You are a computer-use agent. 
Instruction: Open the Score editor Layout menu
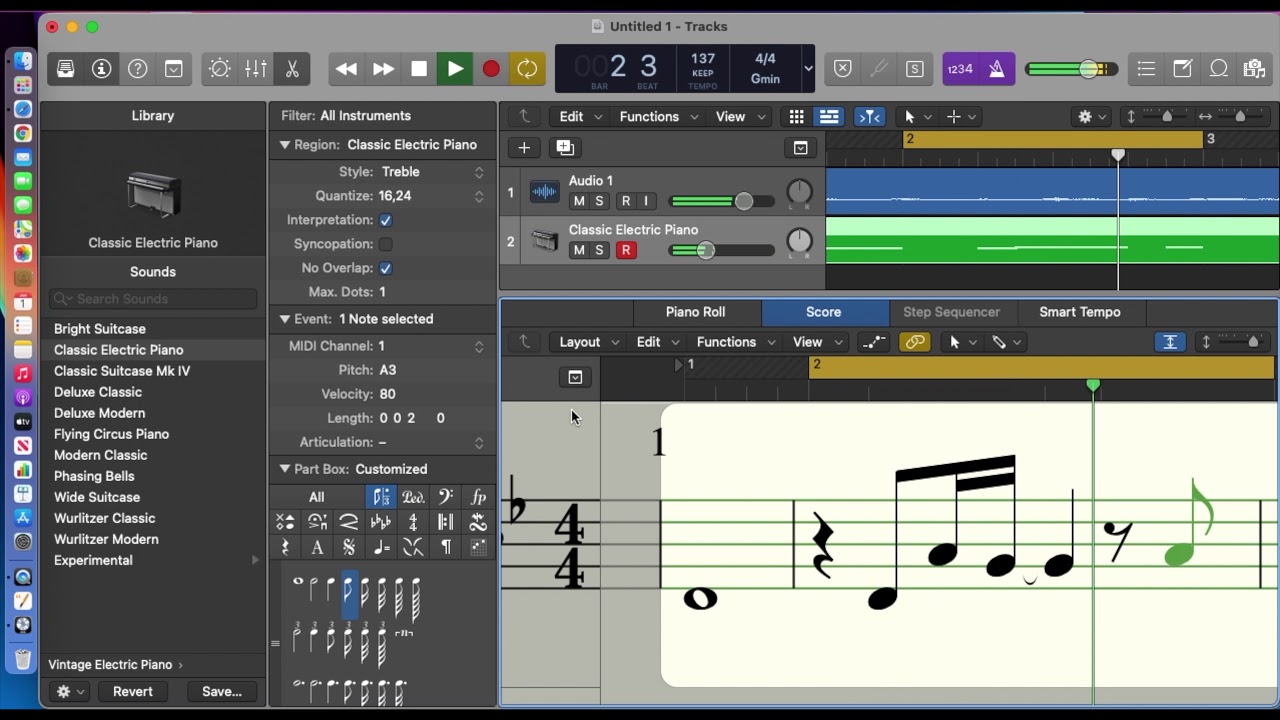(589, 342)
